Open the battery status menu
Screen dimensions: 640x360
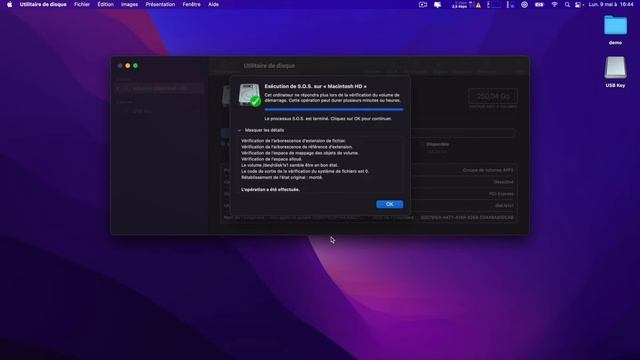click(x=539, y=4)
